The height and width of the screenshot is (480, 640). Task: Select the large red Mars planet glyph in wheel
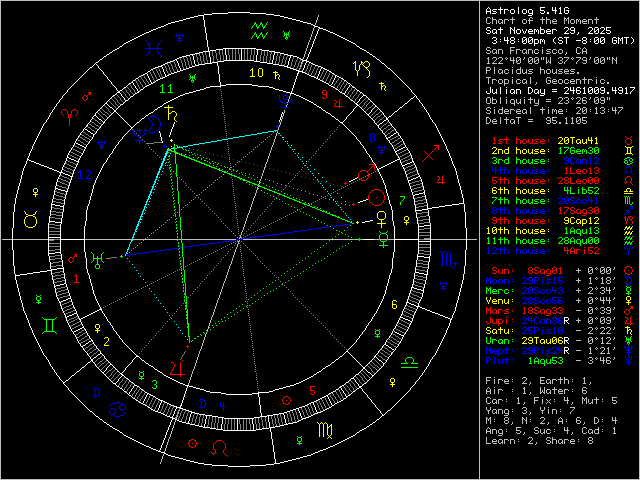(x=366, y=173)
